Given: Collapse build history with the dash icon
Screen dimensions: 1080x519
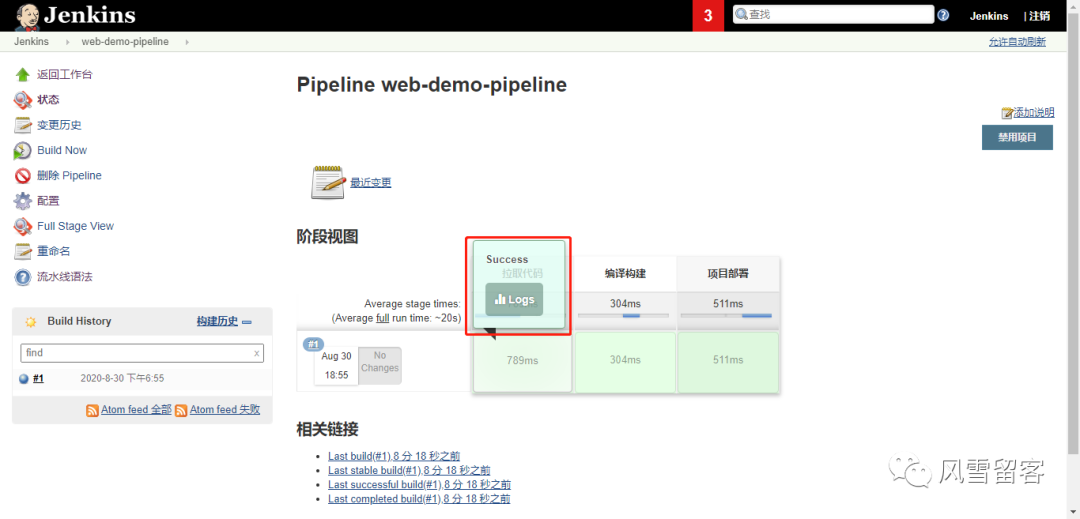Looking at the screenshot, I should [247, 321].
